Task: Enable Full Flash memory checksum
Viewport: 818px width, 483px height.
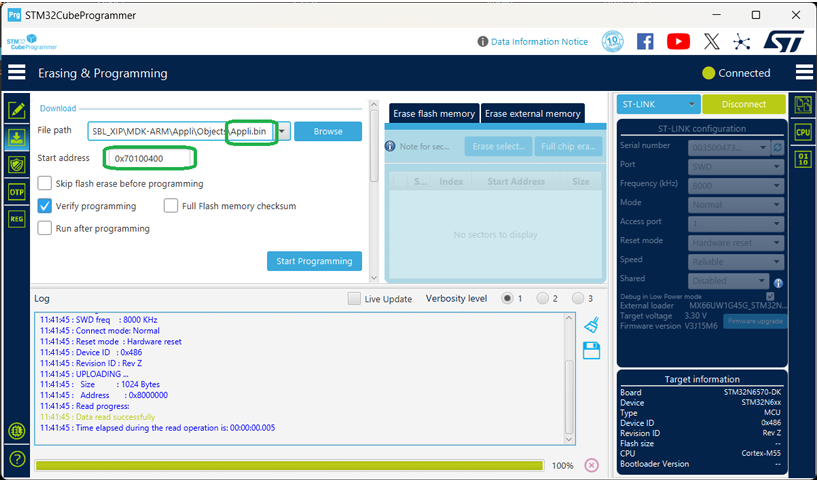Action: click(171, 206)
